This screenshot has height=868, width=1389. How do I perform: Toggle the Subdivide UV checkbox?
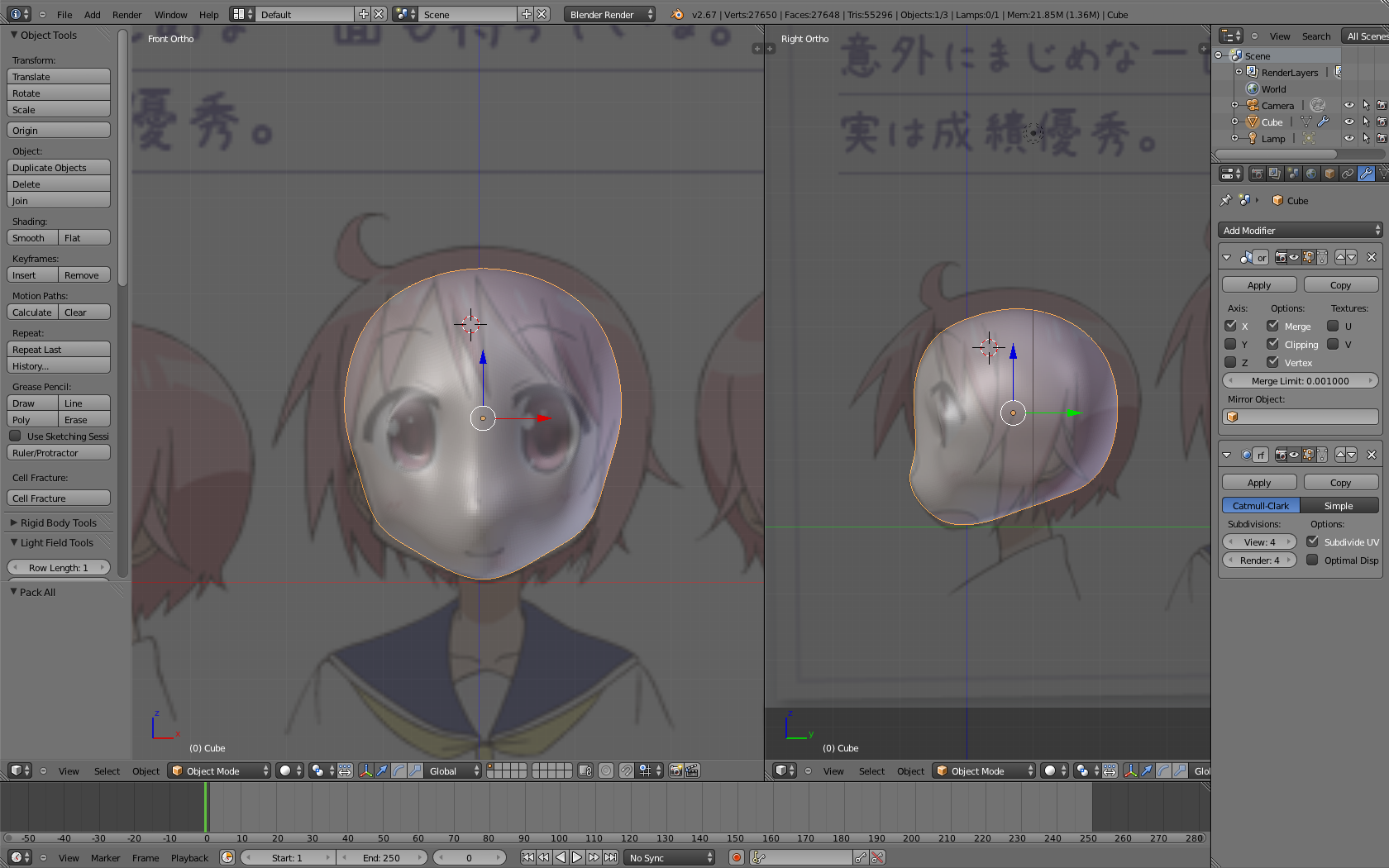[1312, 541]
